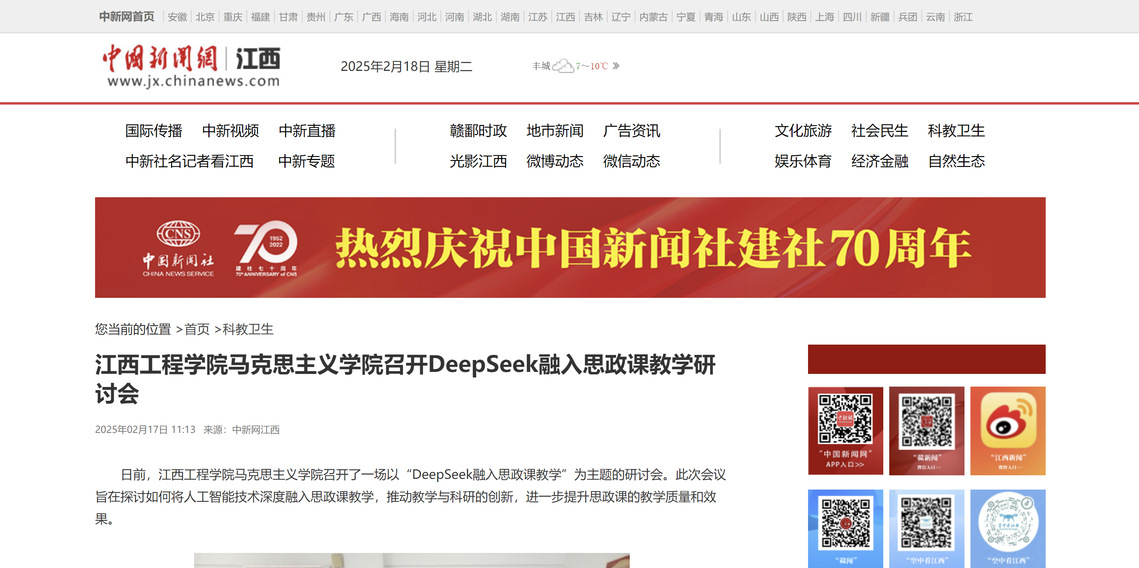Select 文化旅游 in the navigation menu
The height and width of the screenshot is (568, 1139).
click(803, 131)
